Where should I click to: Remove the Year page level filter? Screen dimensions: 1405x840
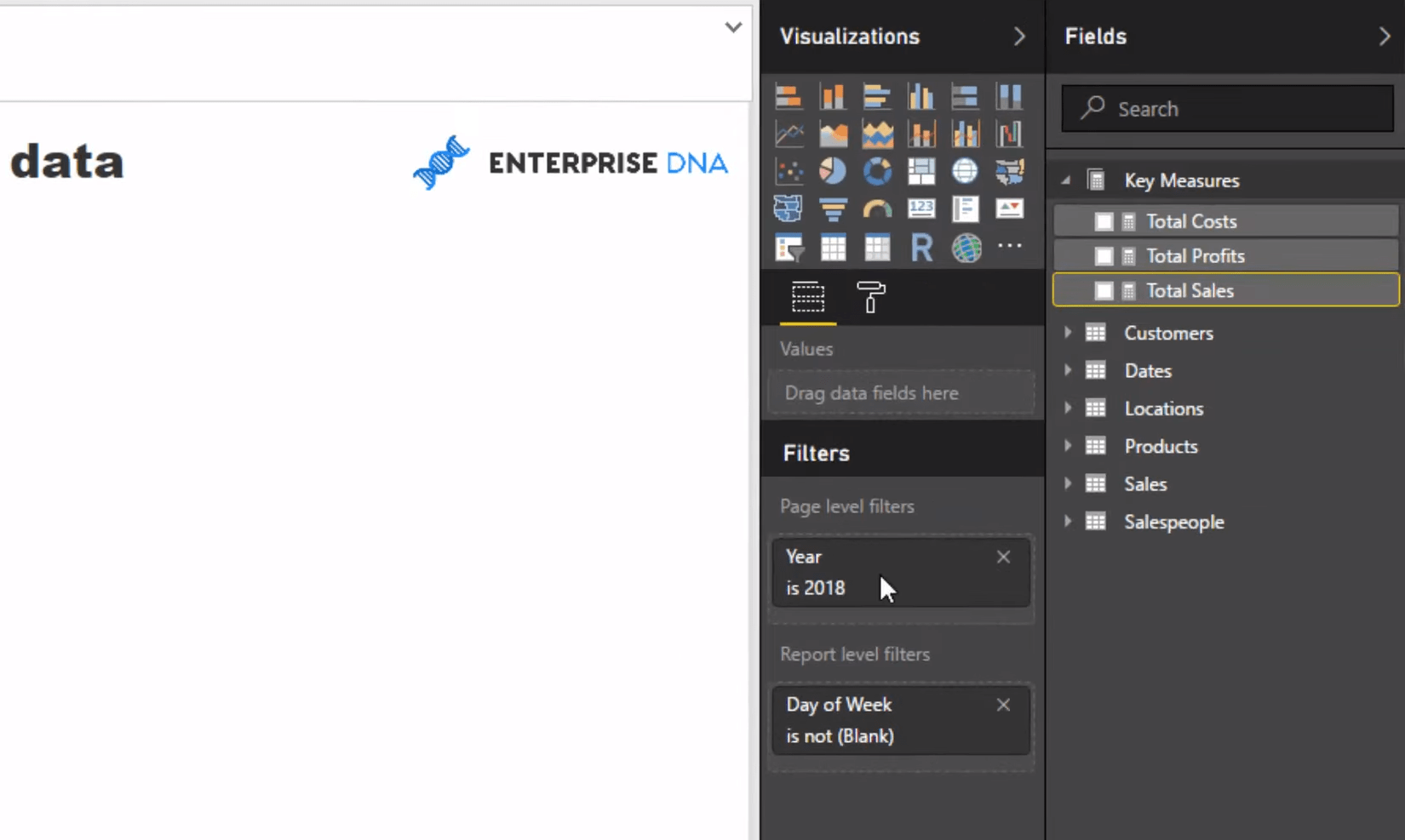pyautogui.click(x=1003, y=557)
